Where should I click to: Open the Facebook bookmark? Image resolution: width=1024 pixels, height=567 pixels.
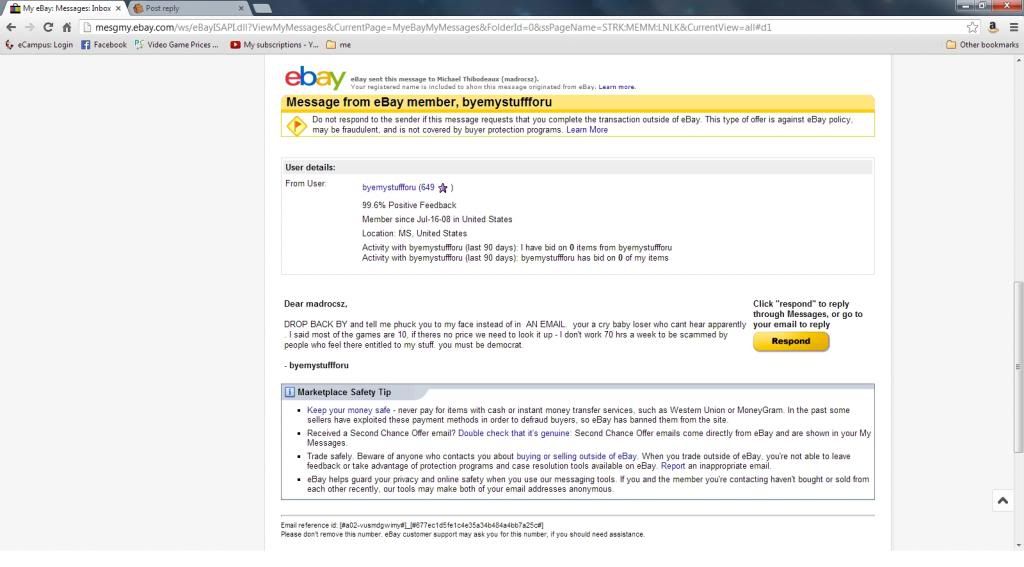[104, 44]
